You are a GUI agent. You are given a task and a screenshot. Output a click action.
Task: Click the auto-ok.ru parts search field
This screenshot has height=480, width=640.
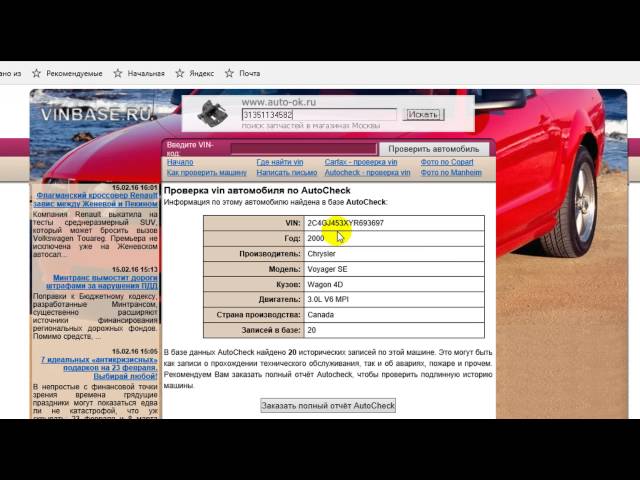(x=318, y=115)
